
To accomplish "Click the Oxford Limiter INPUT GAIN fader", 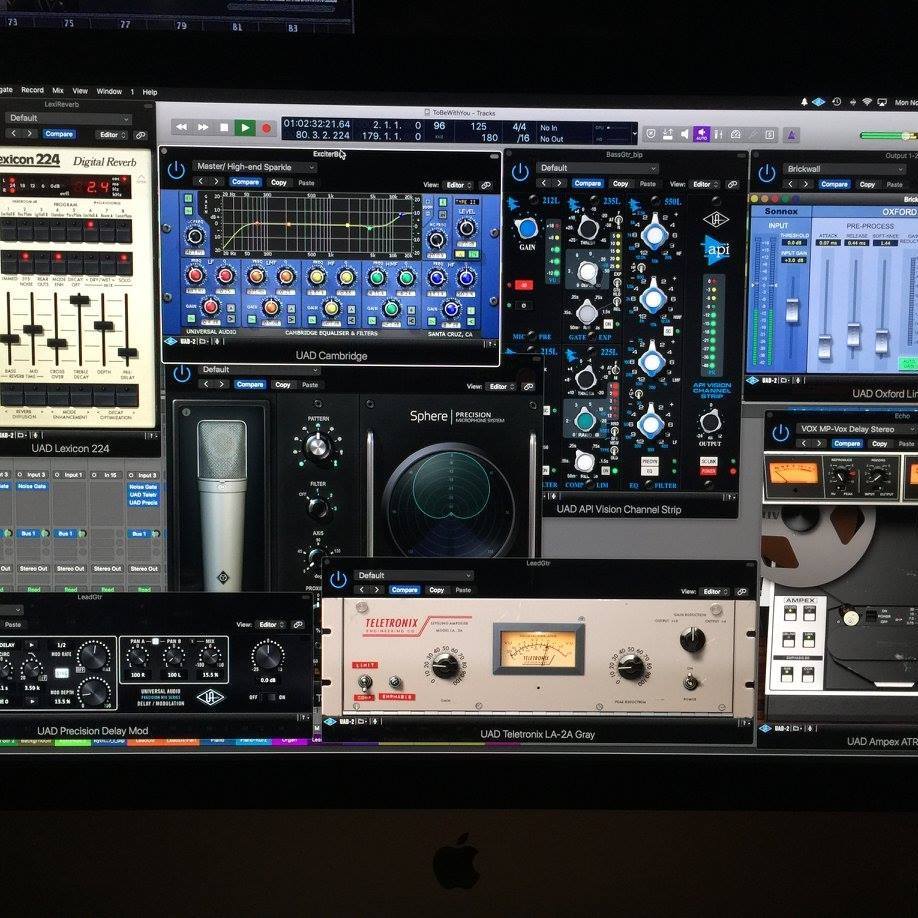I will [792, 309].
